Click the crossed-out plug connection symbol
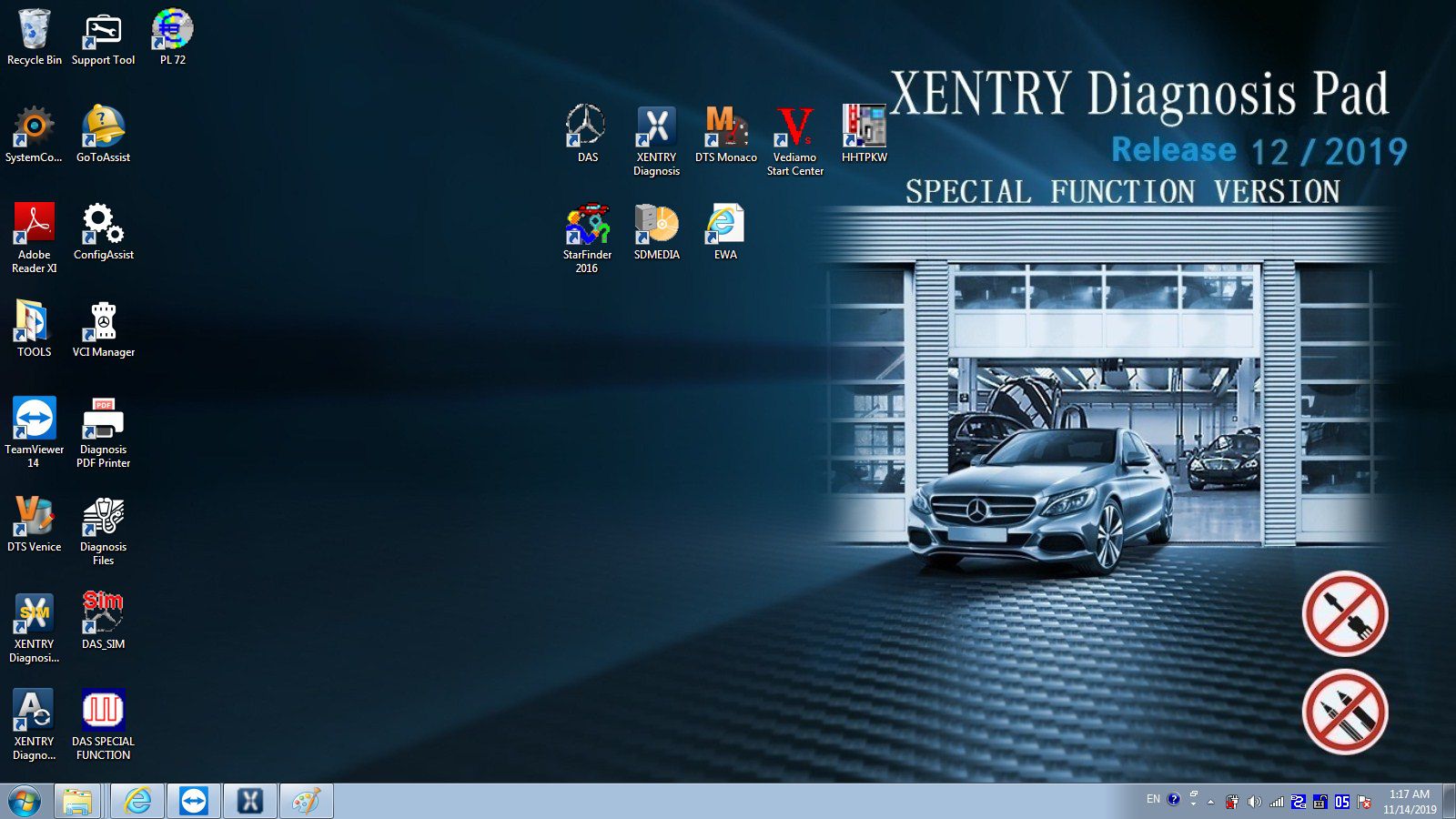This screenshot has width=1456, height=819. pos(1344,613)
